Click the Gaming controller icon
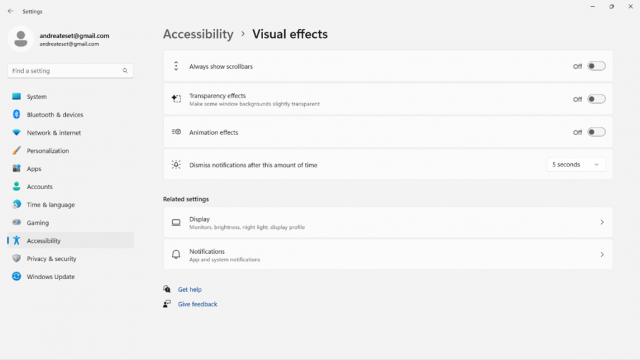 [x=16, y=222]
